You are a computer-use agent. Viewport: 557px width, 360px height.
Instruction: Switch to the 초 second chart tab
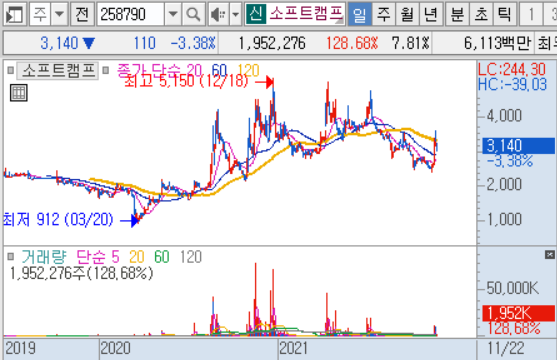pyautogui.click(x=481, y=14)
